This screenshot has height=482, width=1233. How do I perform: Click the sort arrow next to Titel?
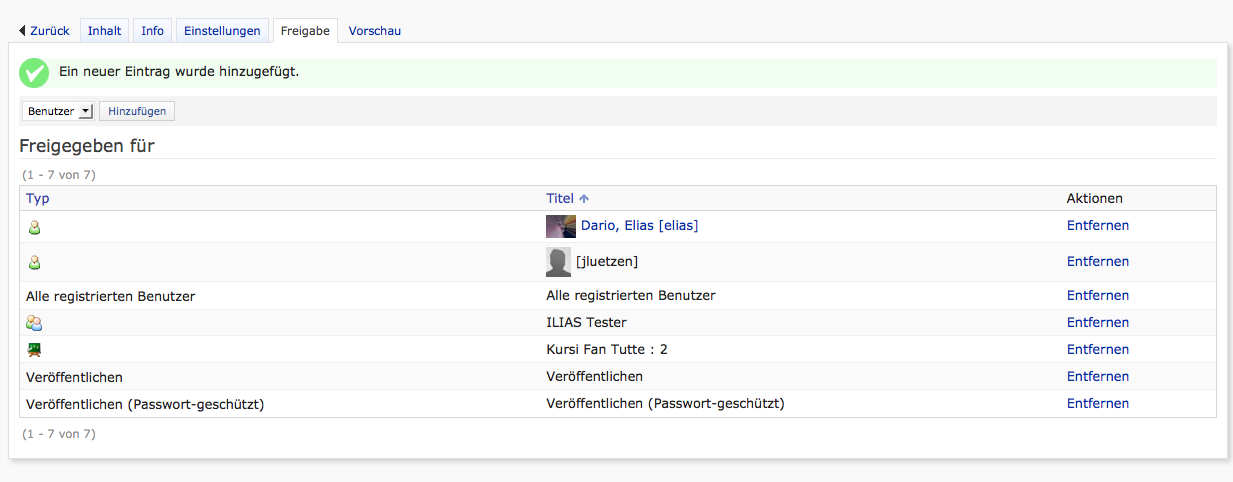tap(584, 199)
